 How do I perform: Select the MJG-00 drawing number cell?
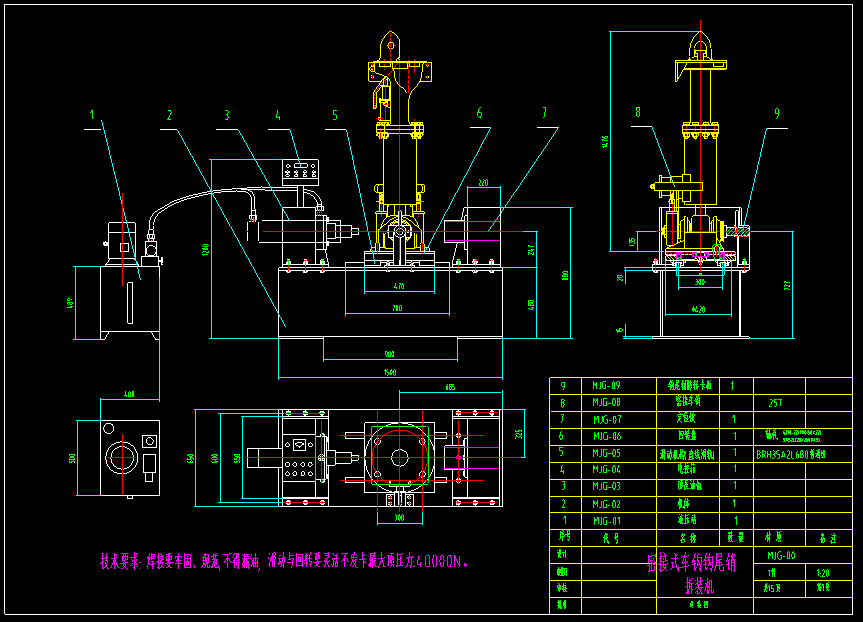pyautogui.click(x=781, y=554)
